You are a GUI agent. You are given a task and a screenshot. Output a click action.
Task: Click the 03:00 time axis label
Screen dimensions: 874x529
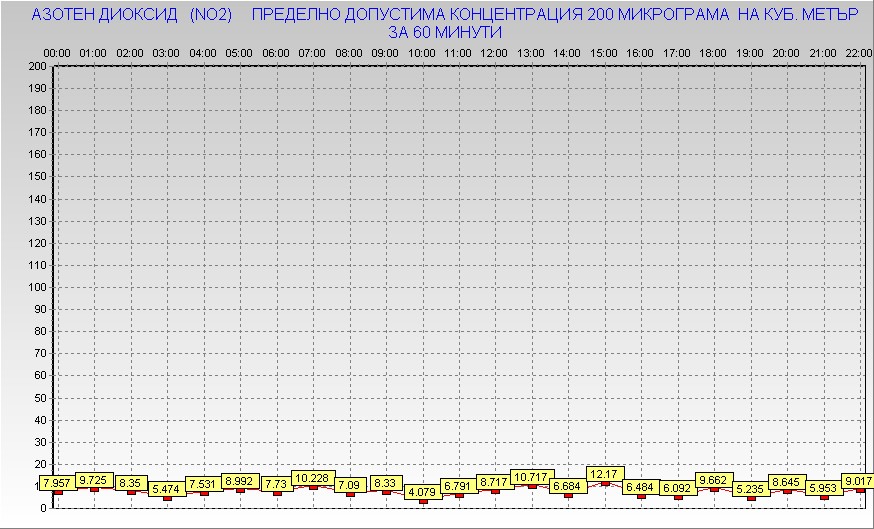(166, 54)
